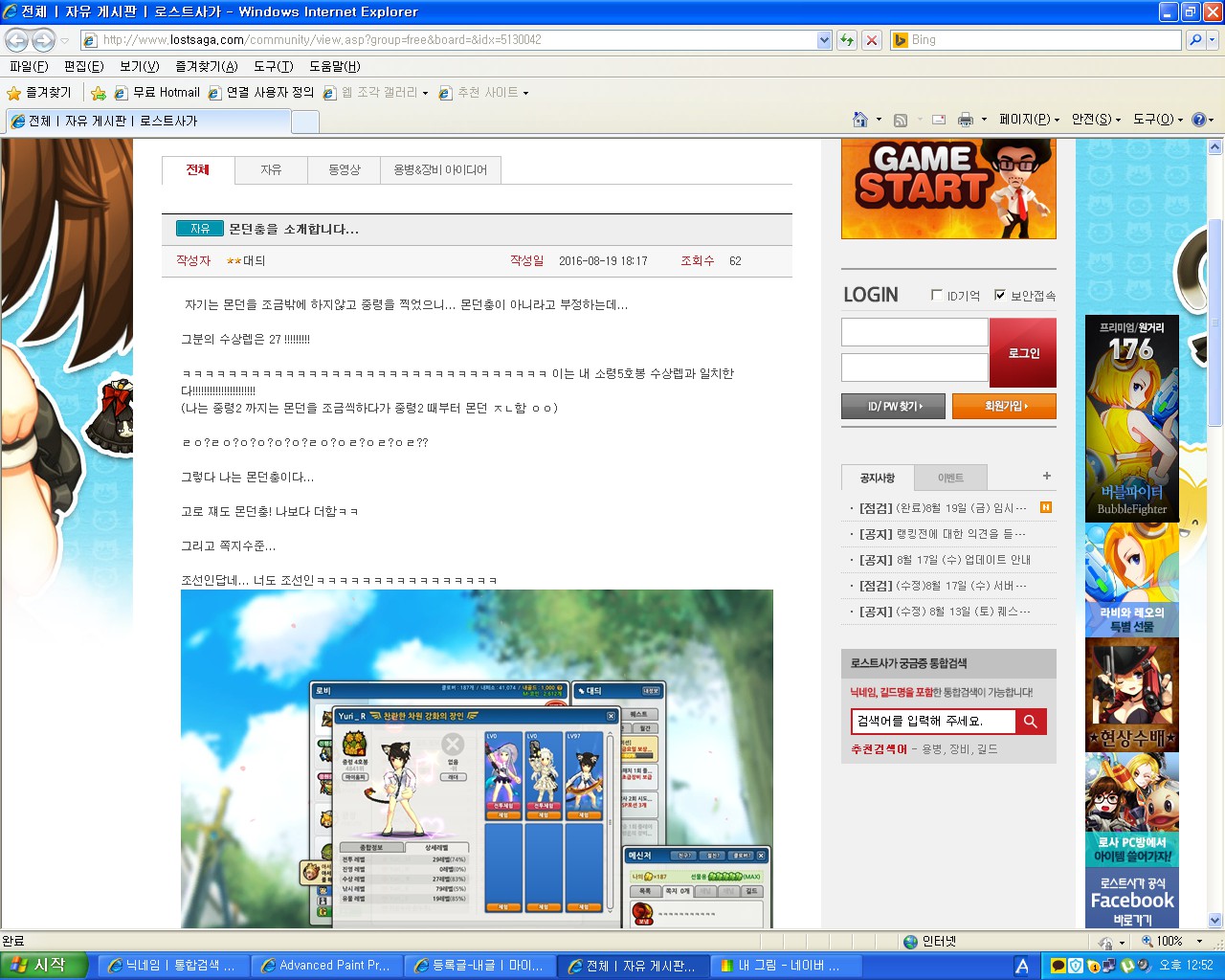1225x980 pixels.
Task: Click the orange 회원가입 button
Action: click(x=1004, y=406)
